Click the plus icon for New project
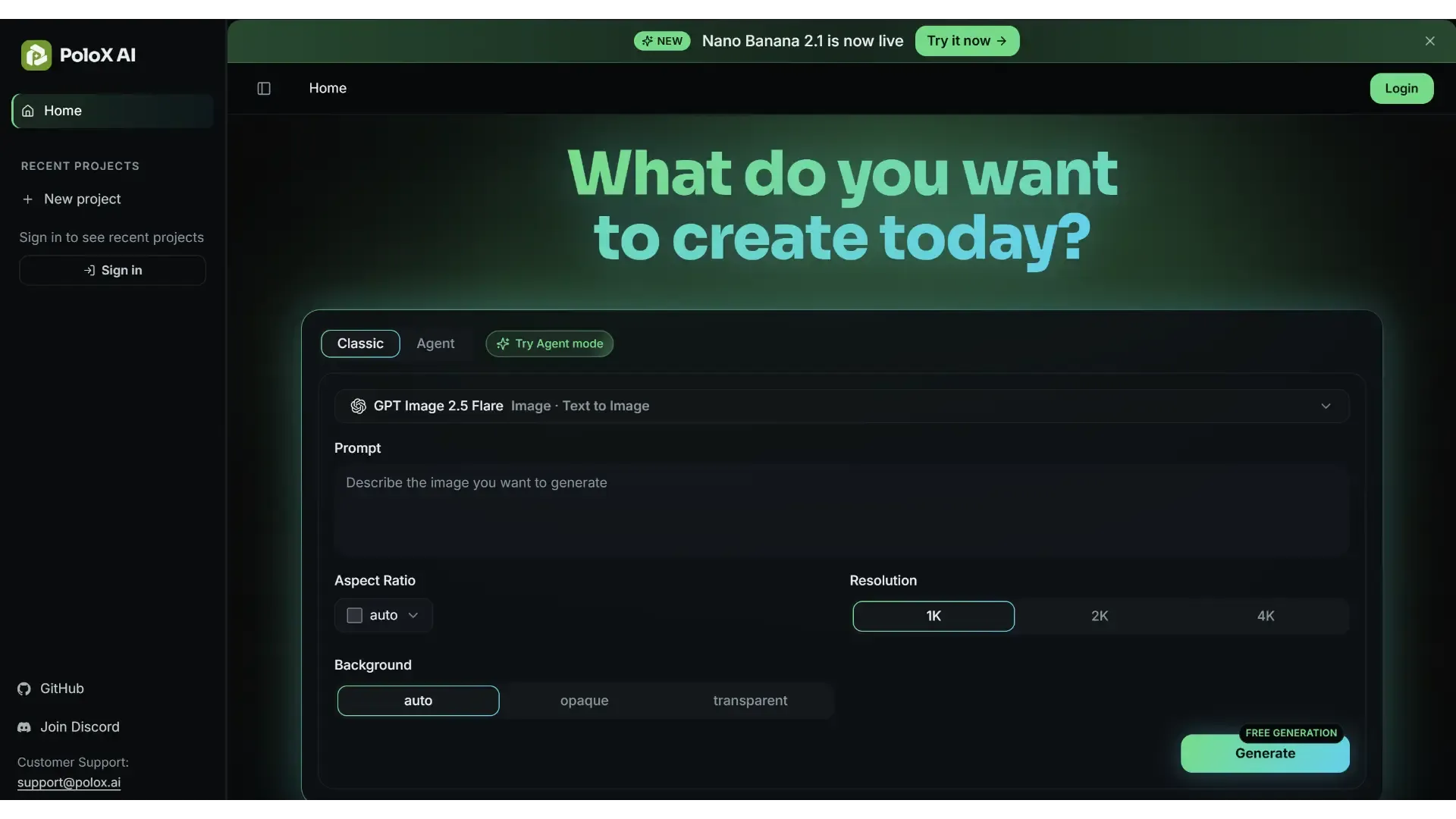This screenshot has height=819, width=1456. (x=28, y=199)
